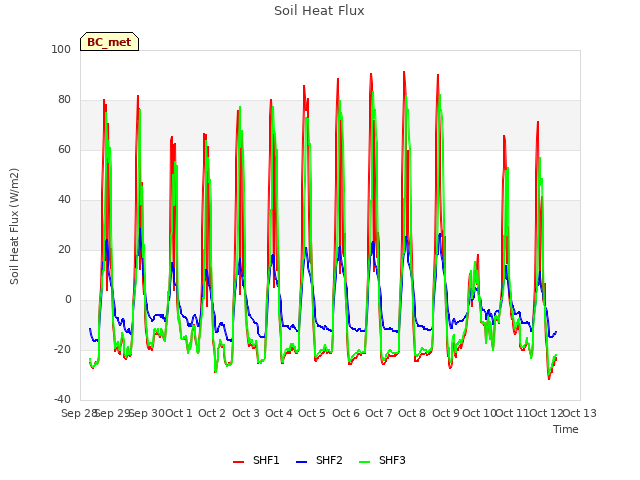The height and width of the screenshot is (480, 640).
Task: Toggle SHF2 series in the legend
Action: (319, 460)
